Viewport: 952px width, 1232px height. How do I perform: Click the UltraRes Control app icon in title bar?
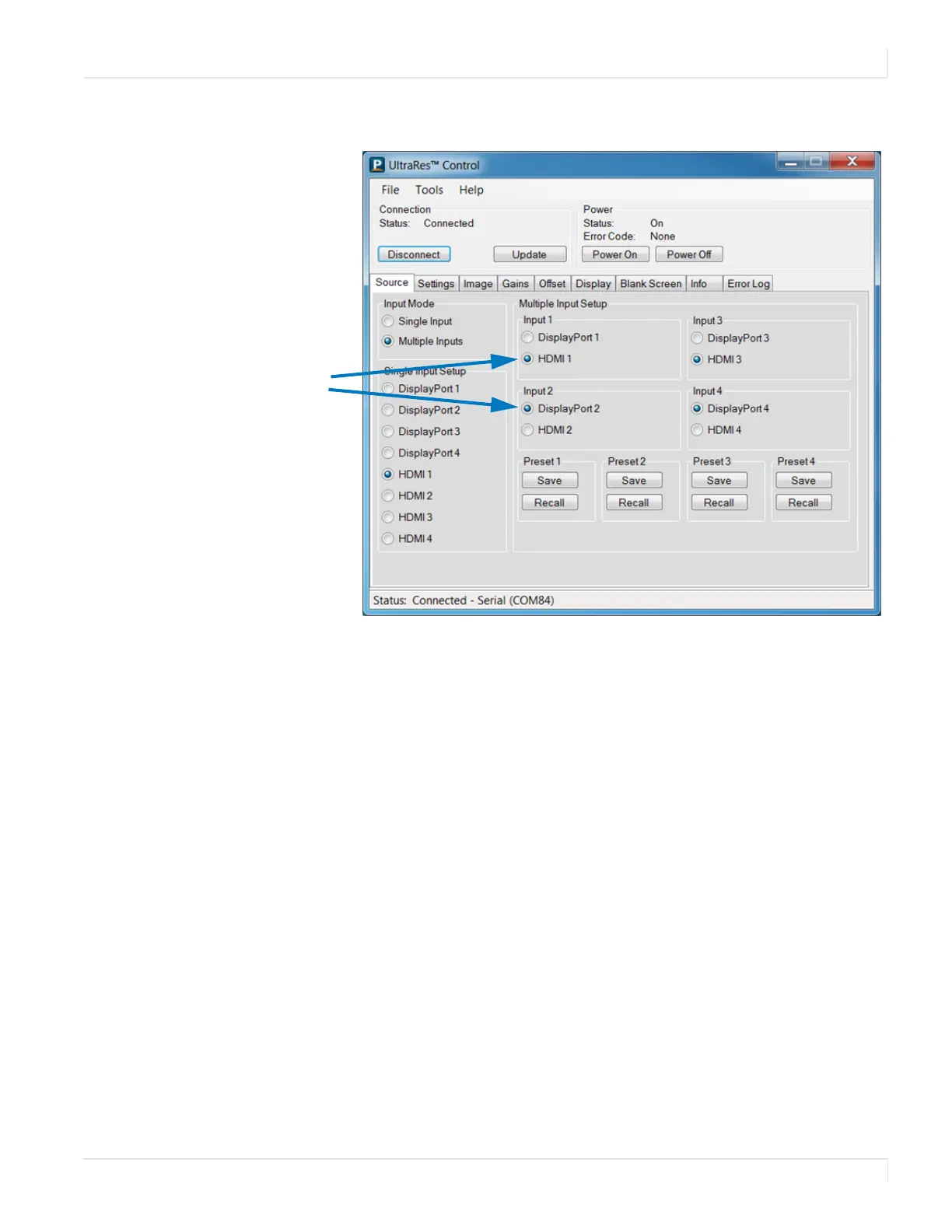click(x=377, y=165)
